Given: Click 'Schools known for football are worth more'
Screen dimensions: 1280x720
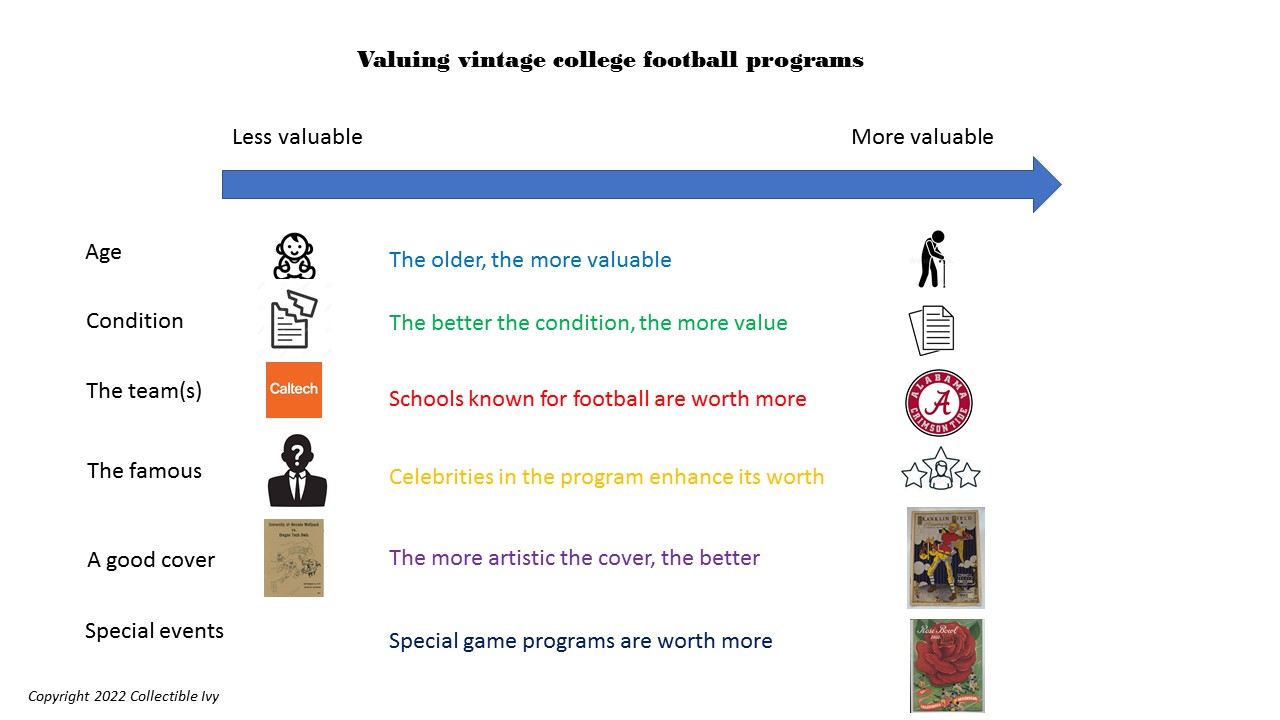Looking at the screenshot, I should tap(597, 399).
